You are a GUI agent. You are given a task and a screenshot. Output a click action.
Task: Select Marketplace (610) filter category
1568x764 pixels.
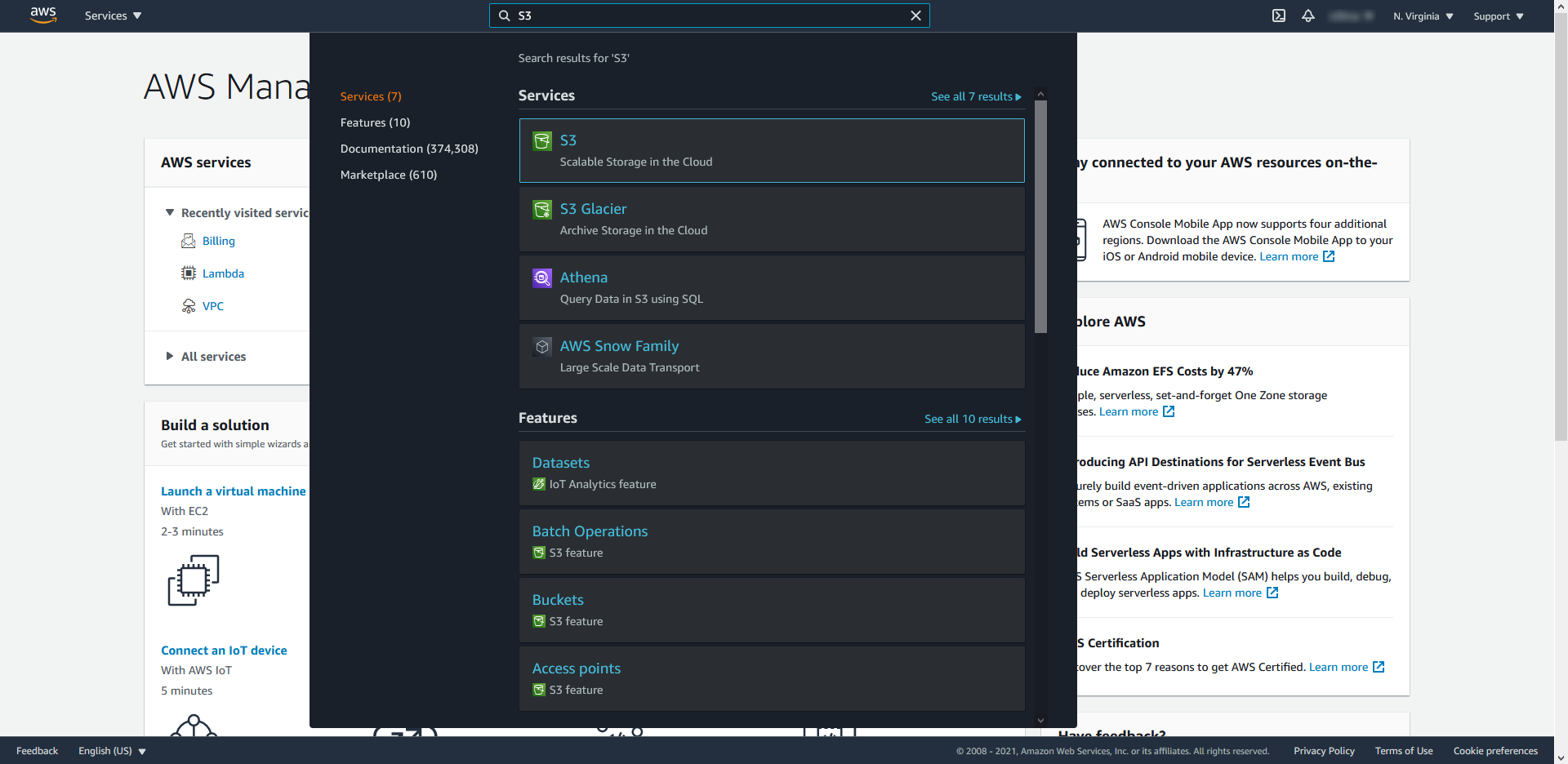pyautogui.click(x=389, y=175)
